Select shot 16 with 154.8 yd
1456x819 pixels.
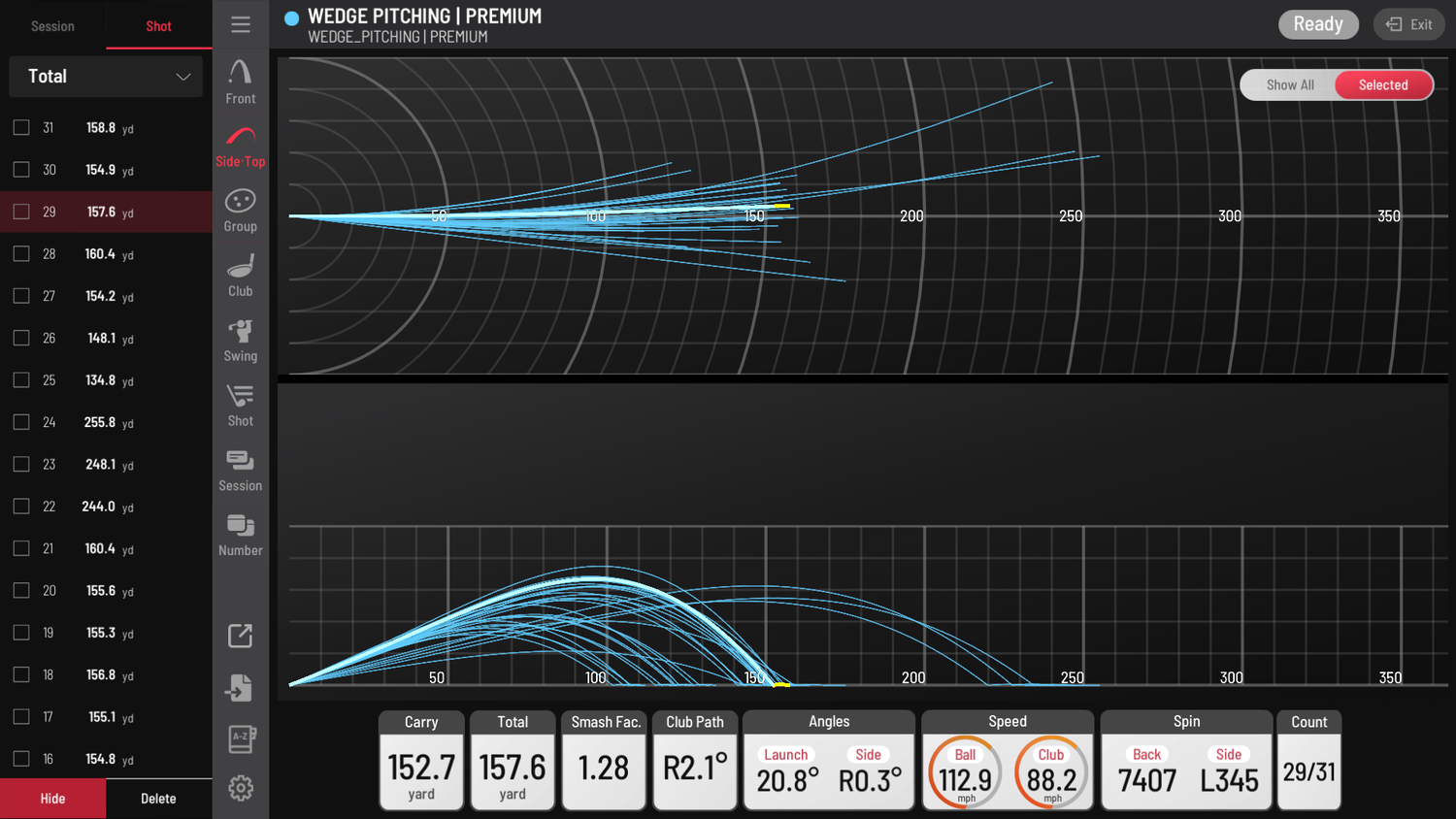[x=106, y=759]
